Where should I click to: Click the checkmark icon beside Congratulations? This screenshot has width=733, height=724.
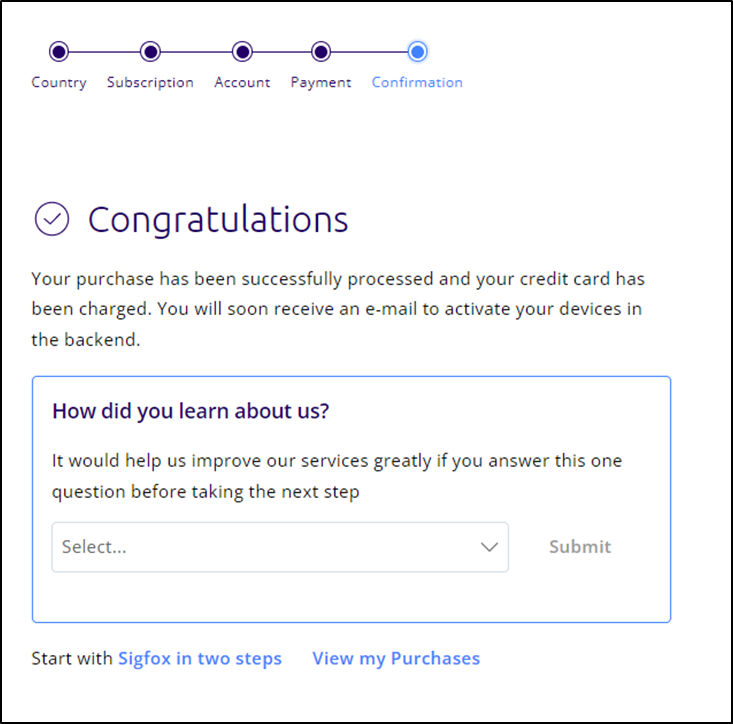click(x=52, y=219)
